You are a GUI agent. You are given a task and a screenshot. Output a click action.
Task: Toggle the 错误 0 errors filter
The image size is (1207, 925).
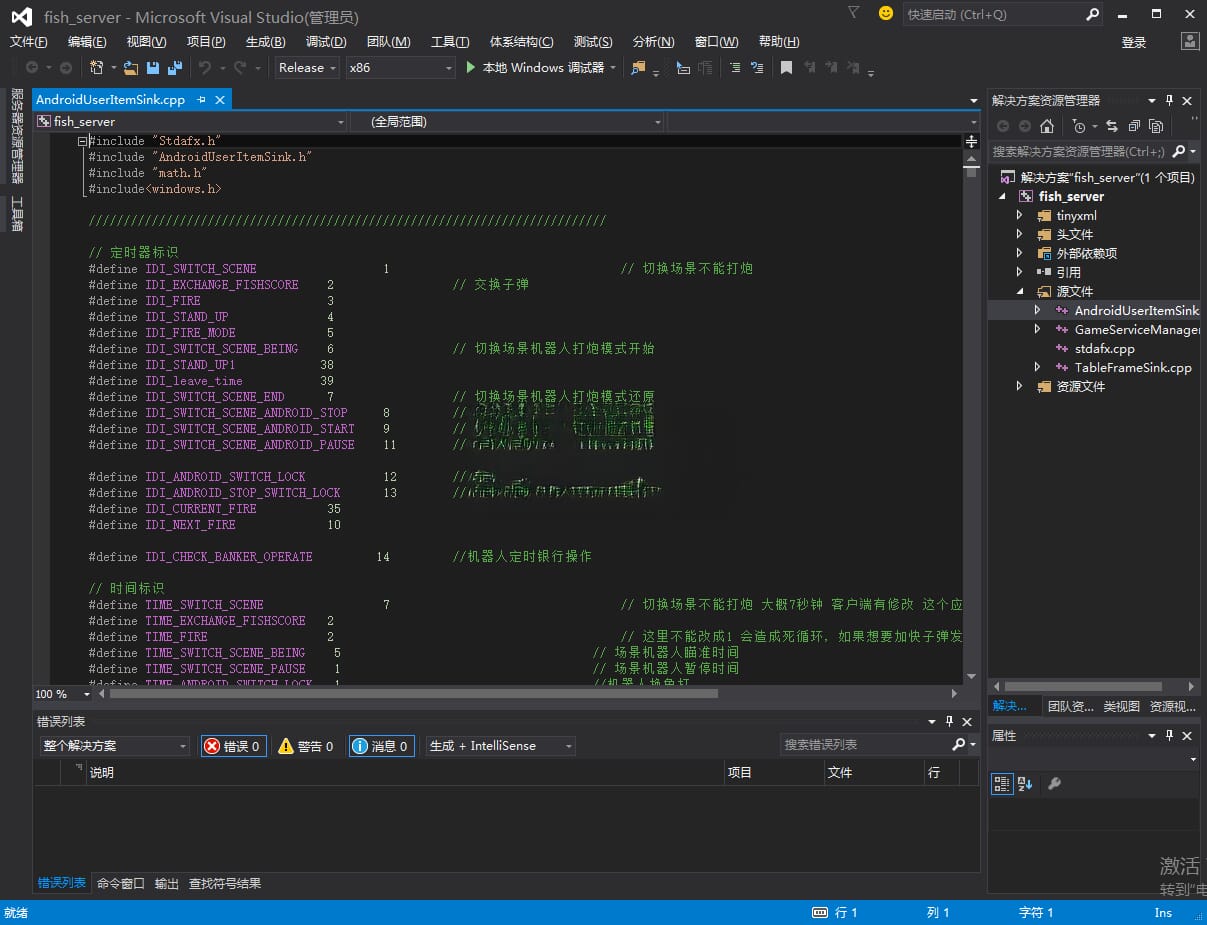coord(233,746)
